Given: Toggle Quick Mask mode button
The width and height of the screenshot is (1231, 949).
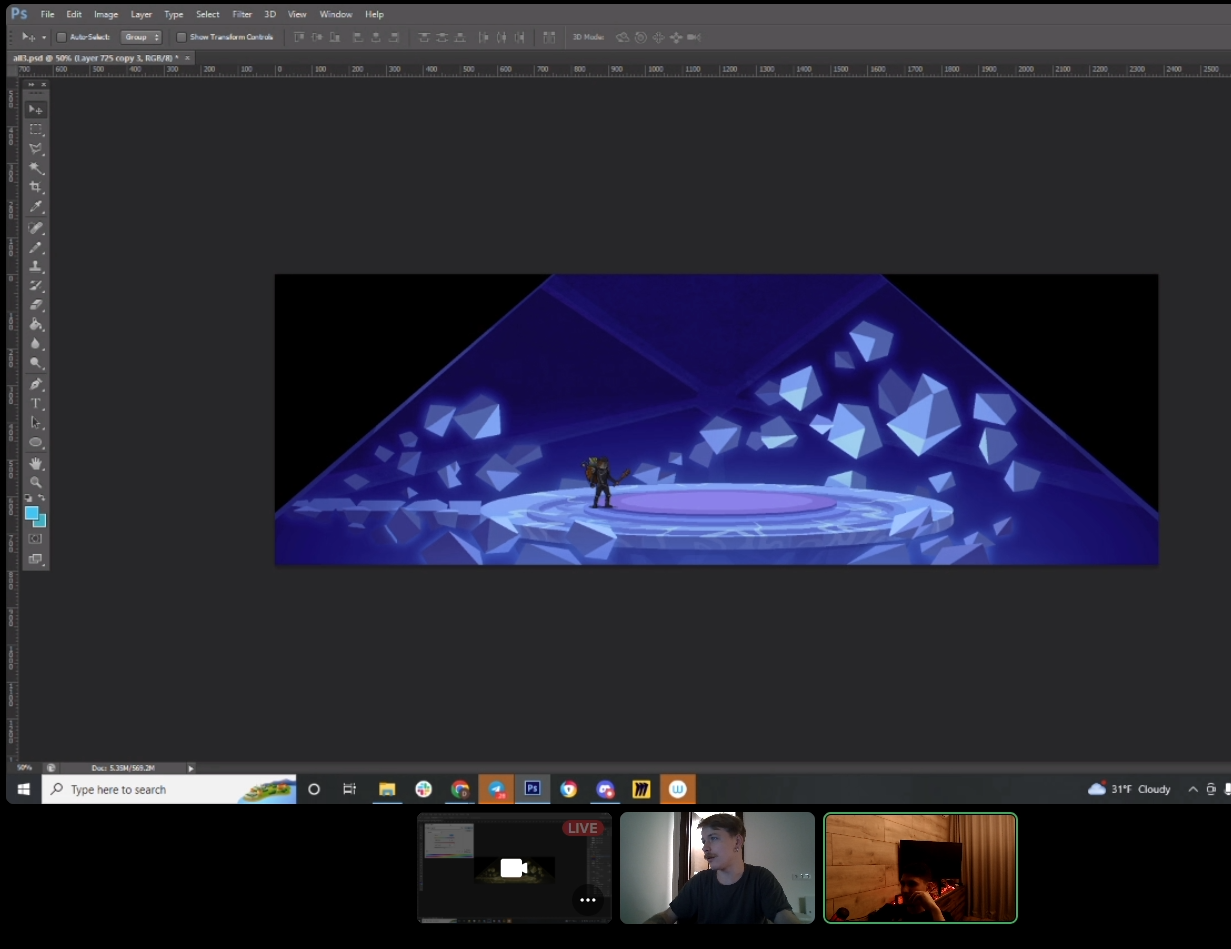Looking at the screenshot, I should 36,539.
